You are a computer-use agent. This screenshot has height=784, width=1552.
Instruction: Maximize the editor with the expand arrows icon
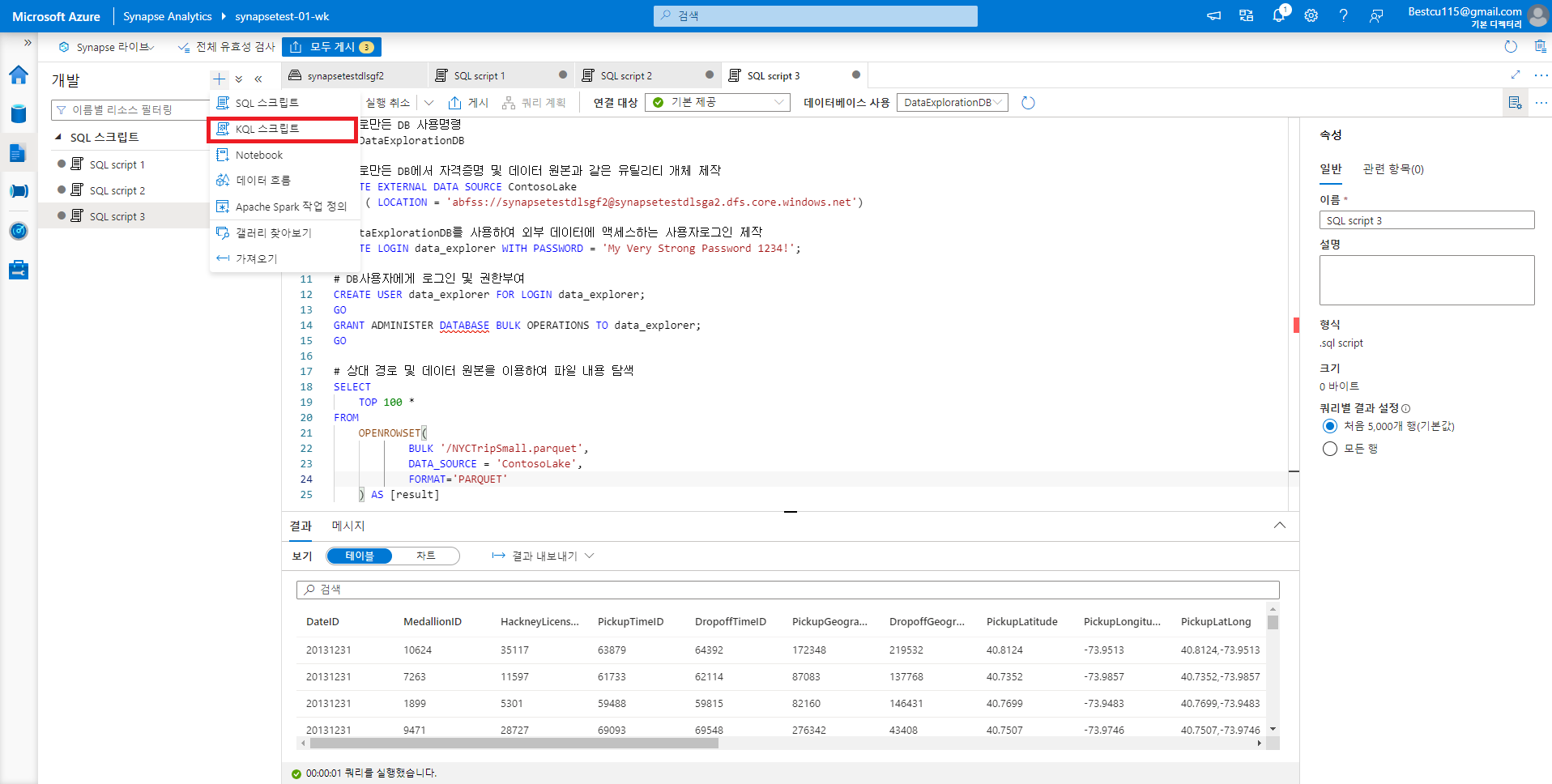[1516, 75]
